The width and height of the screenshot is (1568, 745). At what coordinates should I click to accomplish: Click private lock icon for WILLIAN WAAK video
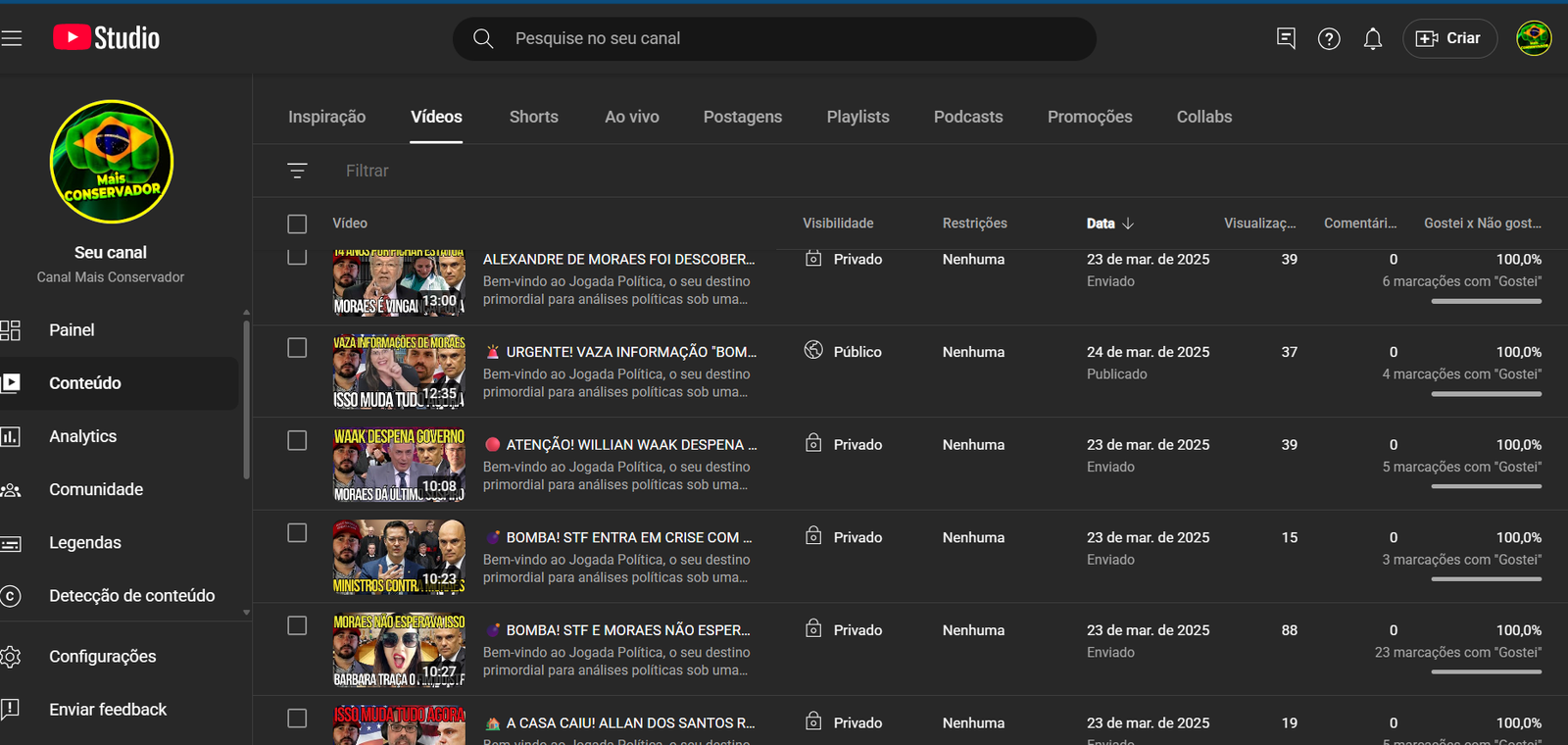pos(813,443)
